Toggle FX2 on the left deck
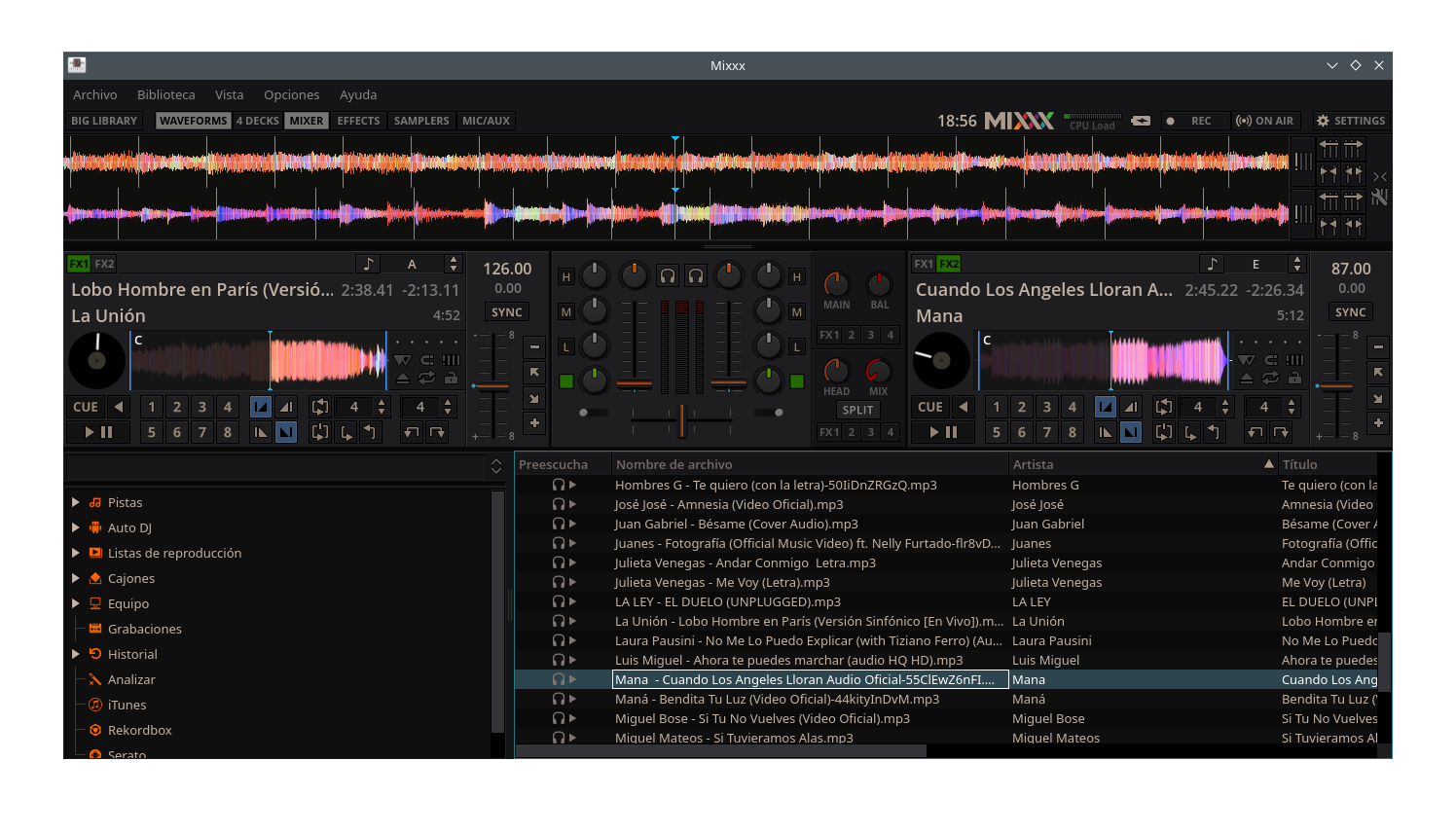 coord(104,264)
